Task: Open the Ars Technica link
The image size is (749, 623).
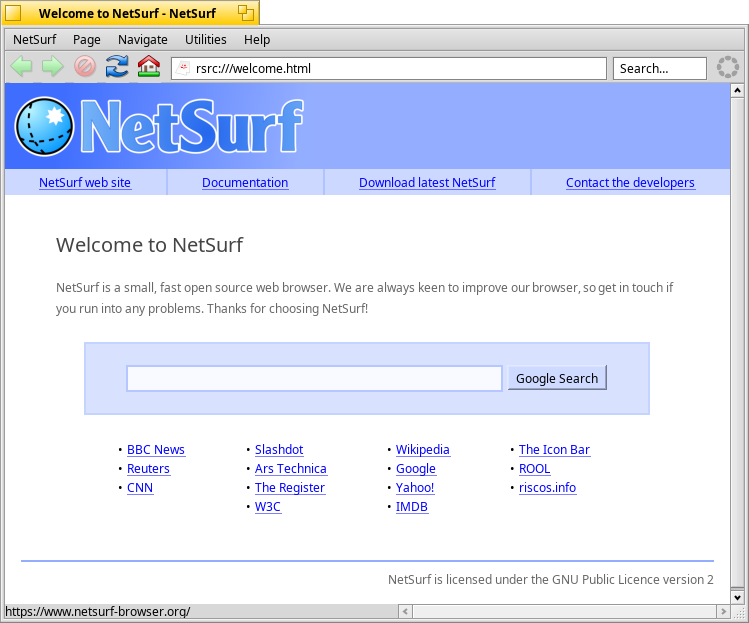Action: (x=291, y=469)
